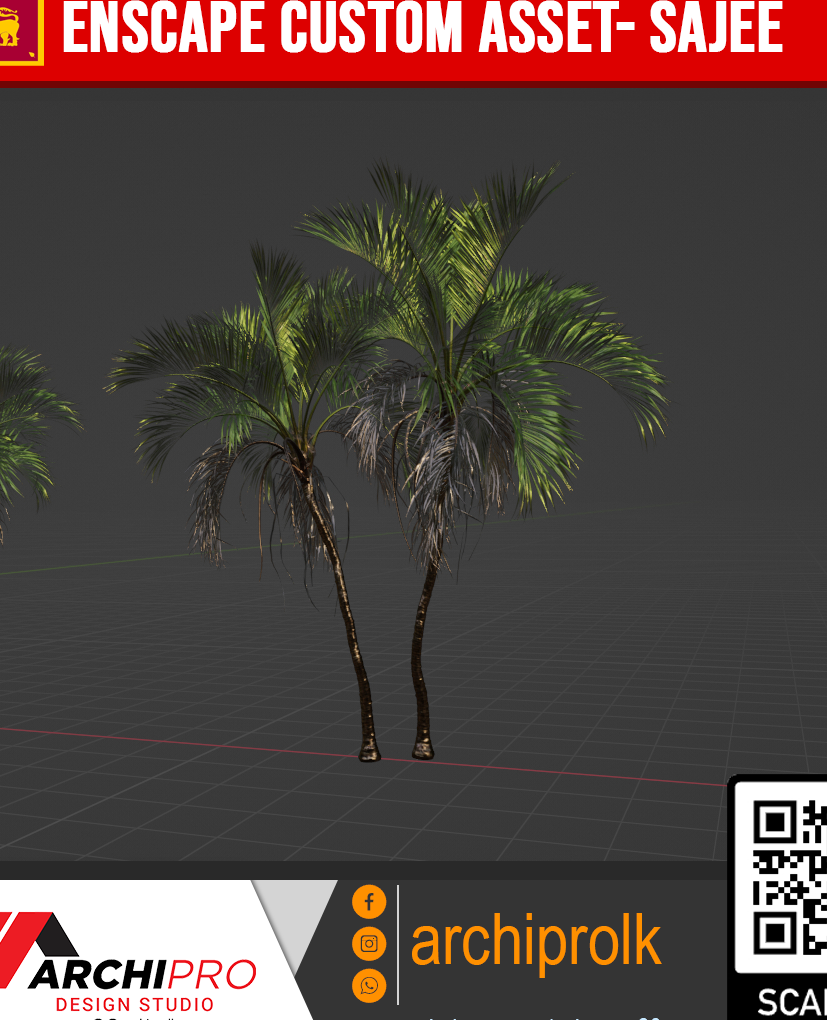The height and width of the screenshot is (1020, 827).
Task: Click the archiprolk handle text
Action: [536, 943]
